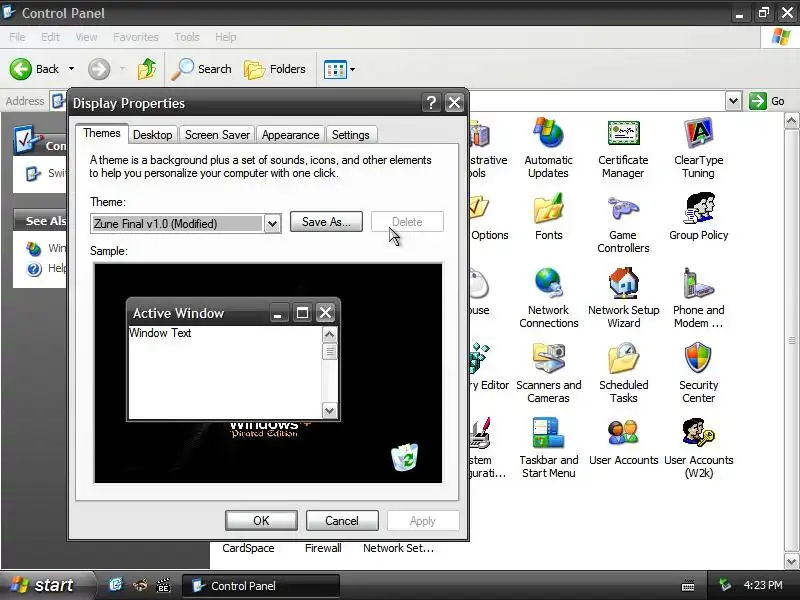Open the Help menu
Viewport: 800px width, 600px height.
pos(226,37)
